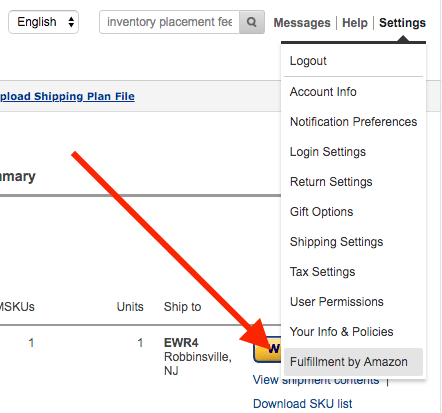
Task: Click the magnifier search icon button
Action: [252, 22]
